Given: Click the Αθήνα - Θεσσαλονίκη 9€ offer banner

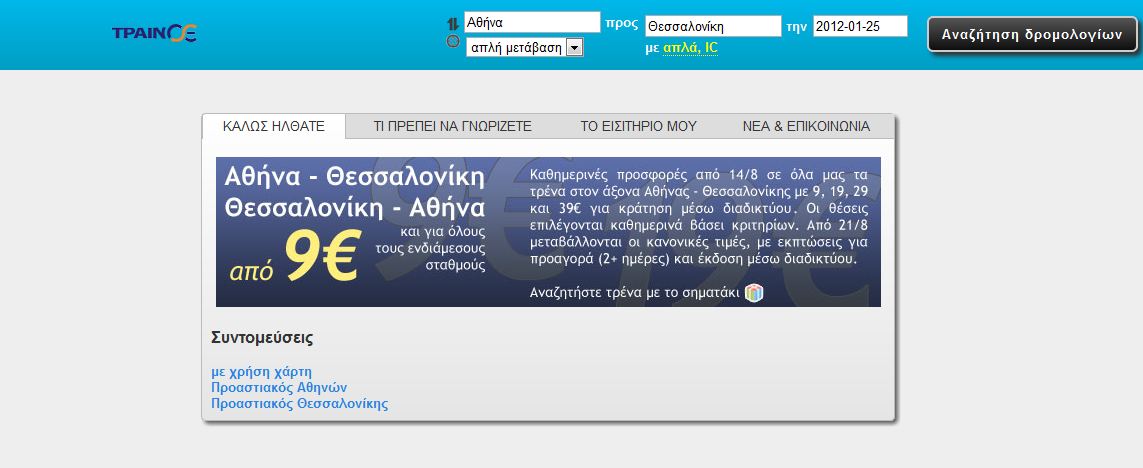Looking at the screenshot, I should tap(548, 232).
